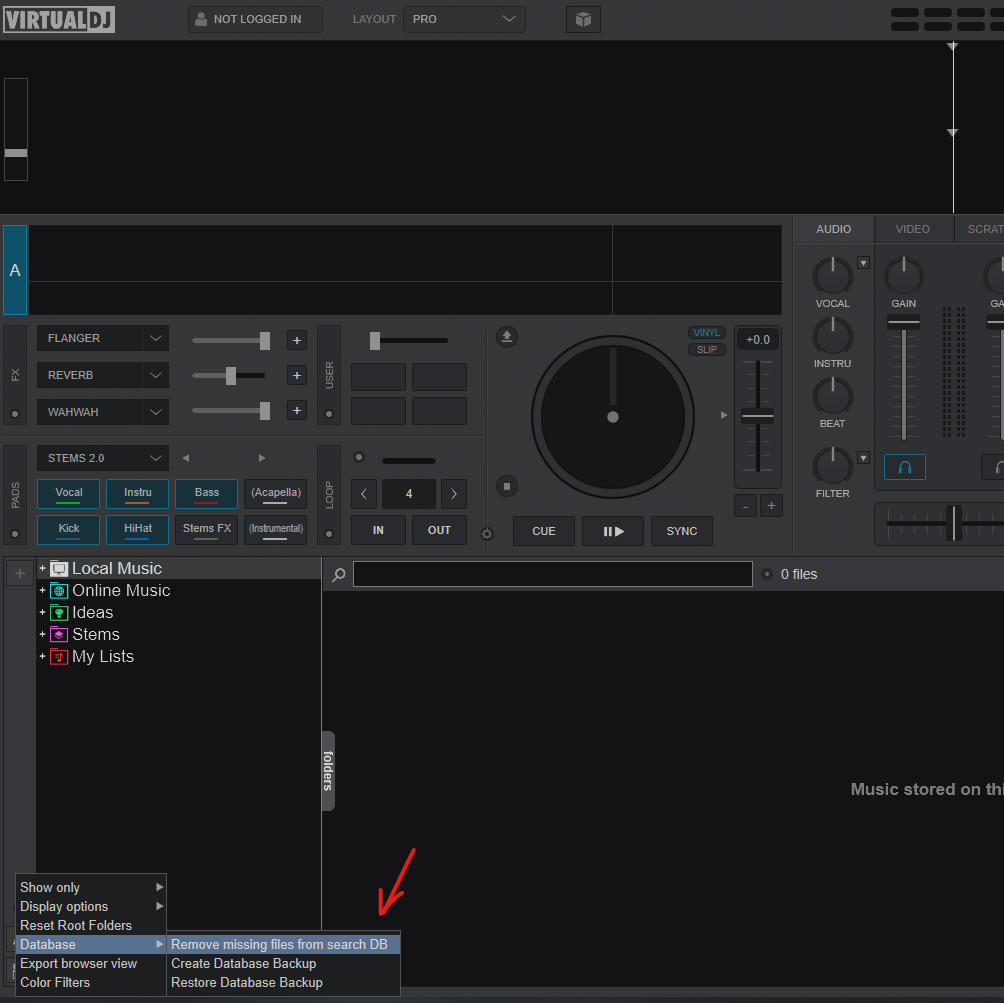Click the pitch minus button
1004x1003 pixels.
(x=745, y=506)
